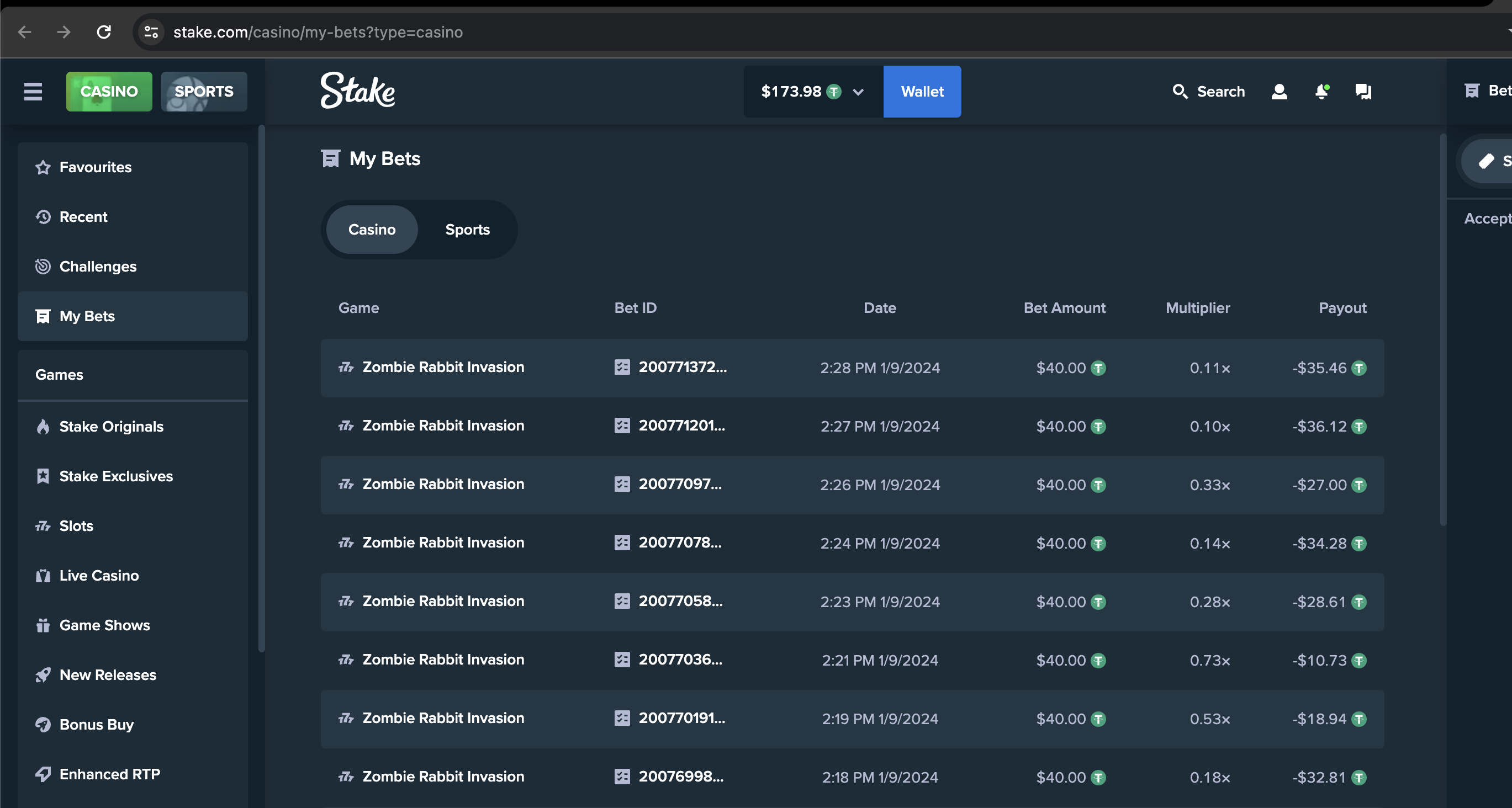Click the browser forward arrow
Screen dimensions: 1512x808
point(64,31)
